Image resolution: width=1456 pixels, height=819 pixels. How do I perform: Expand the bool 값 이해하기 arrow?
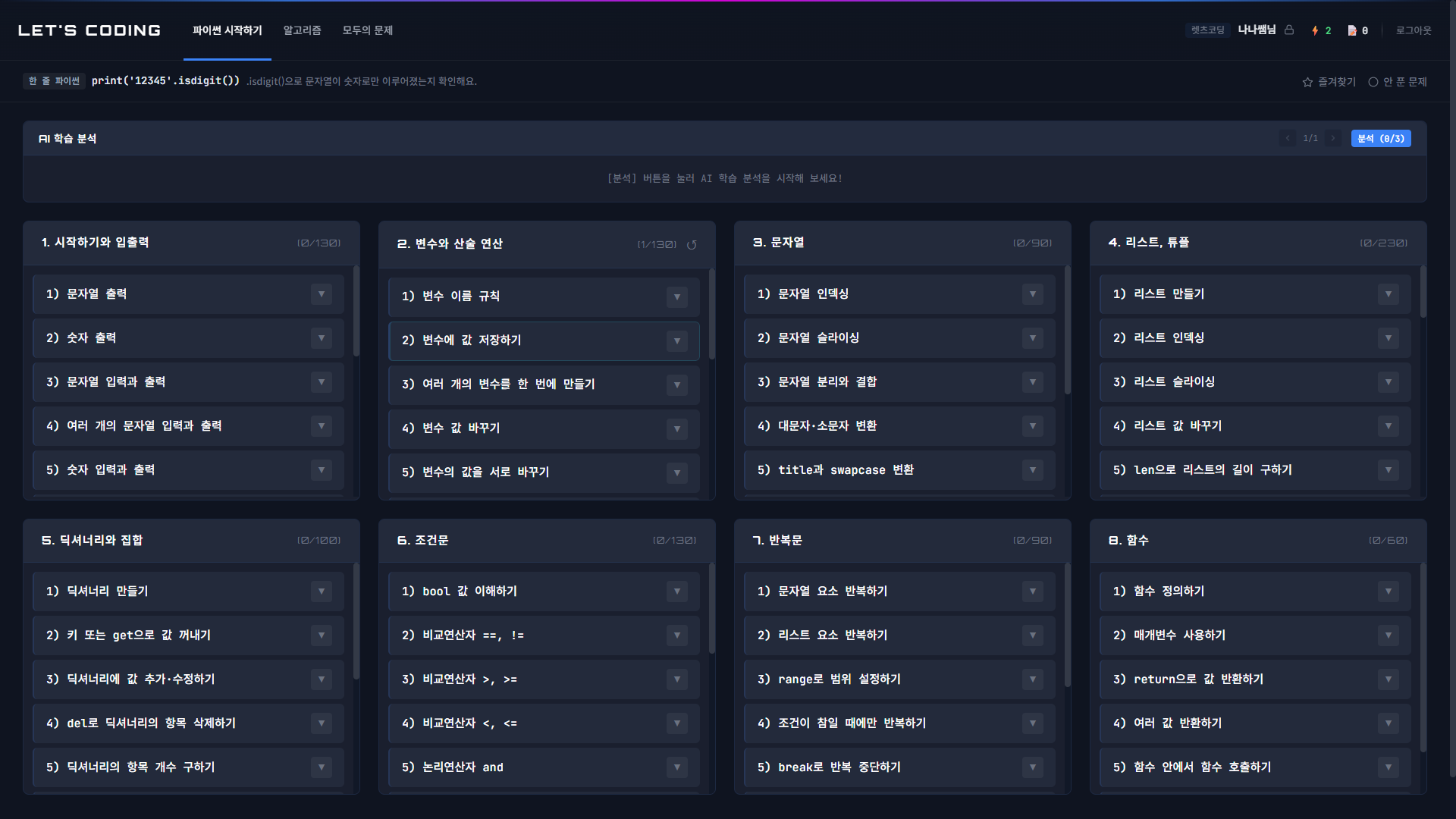[x=677, y=591]
